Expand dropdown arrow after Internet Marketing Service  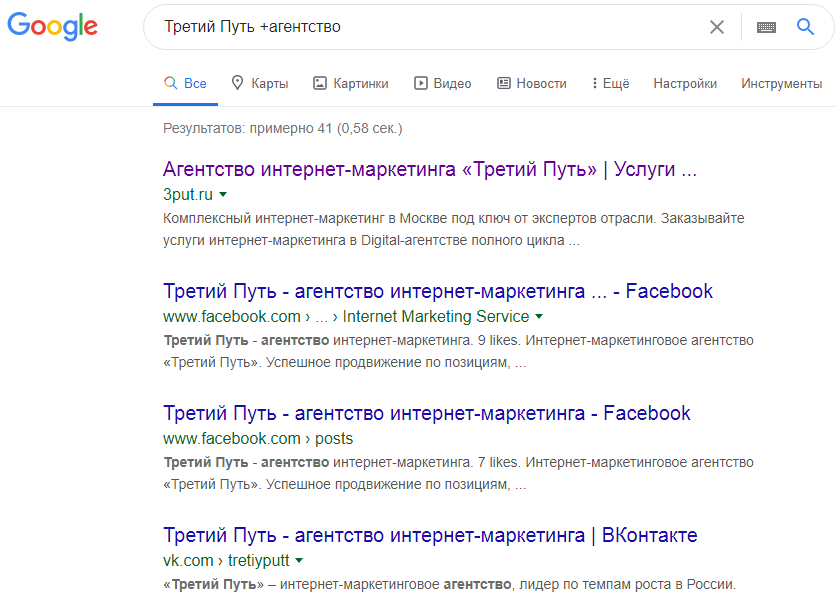coord(539,316)
